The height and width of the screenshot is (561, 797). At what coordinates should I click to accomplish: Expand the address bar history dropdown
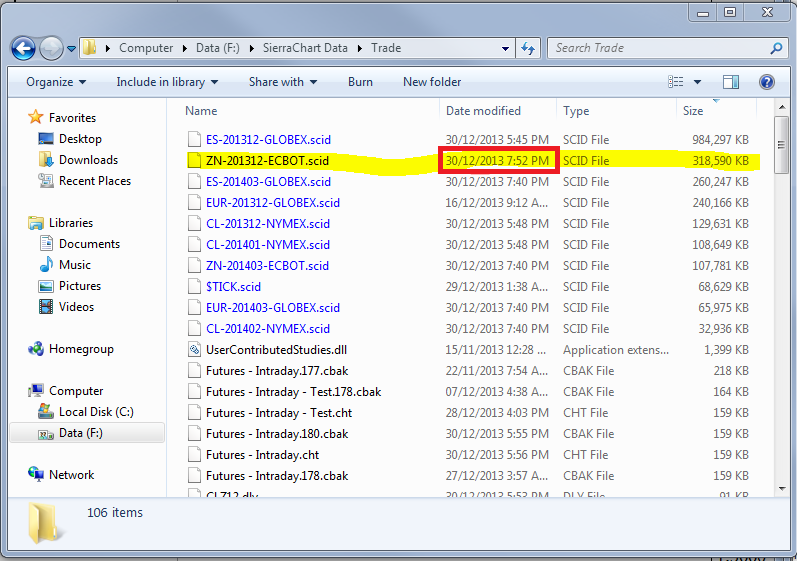(x=505, y=49)
